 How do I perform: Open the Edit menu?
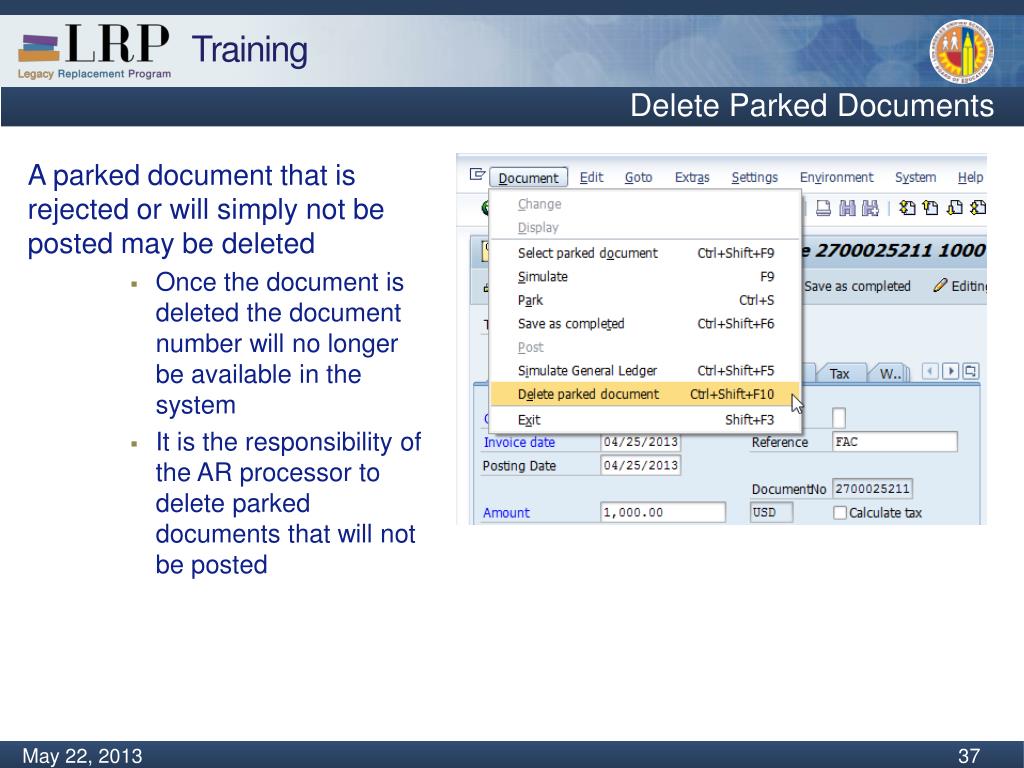(591, 177)
